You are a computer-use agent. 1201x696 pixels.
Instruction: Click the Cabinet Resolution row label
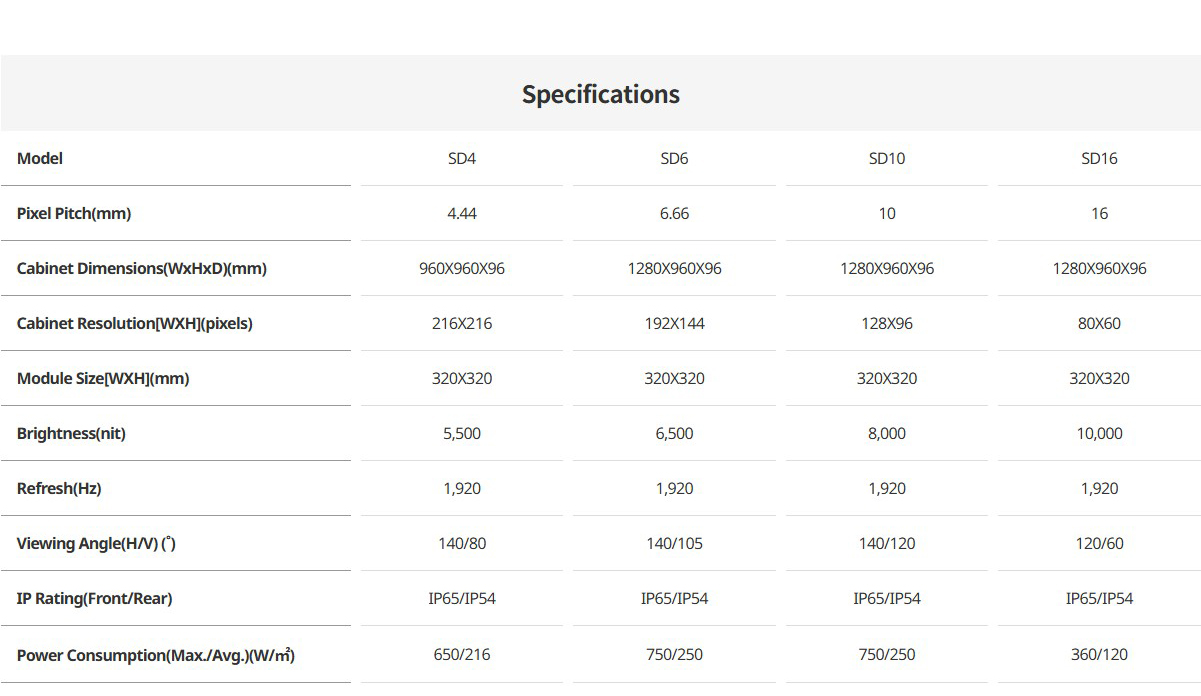pos(135,323)
